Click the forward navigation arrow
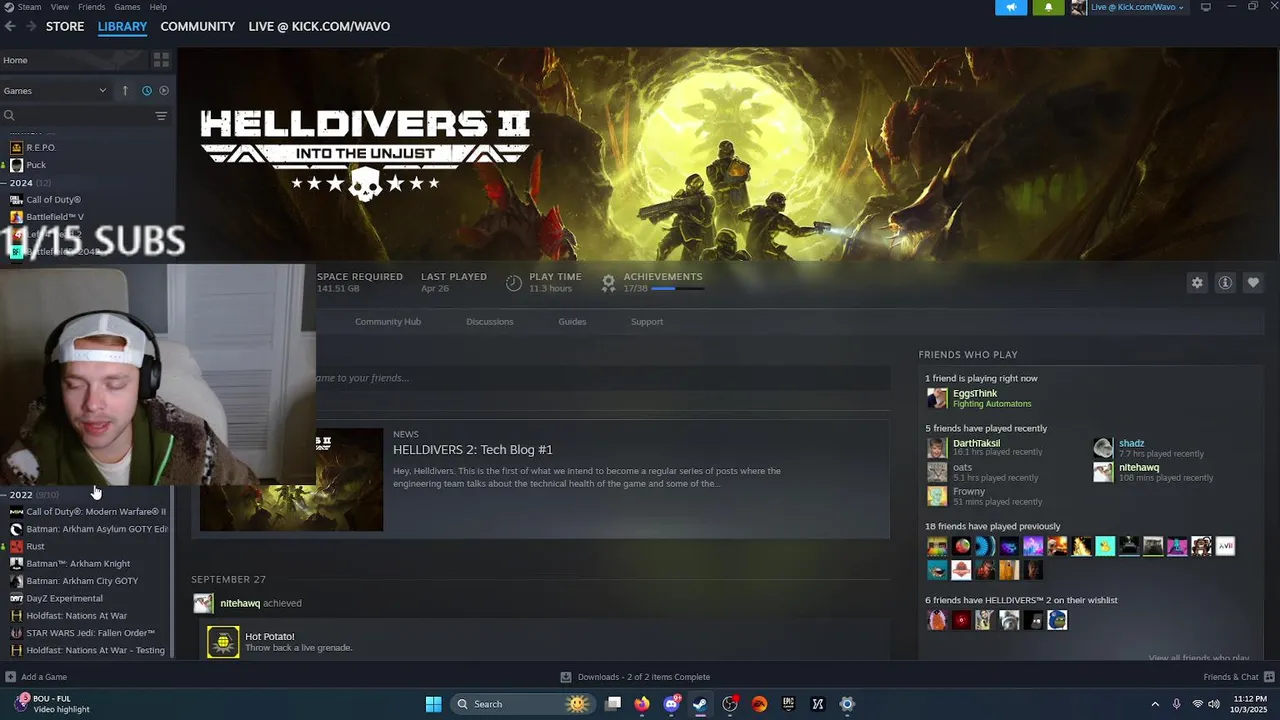This screenshot has width=1280, height=720. click(31, 27)
